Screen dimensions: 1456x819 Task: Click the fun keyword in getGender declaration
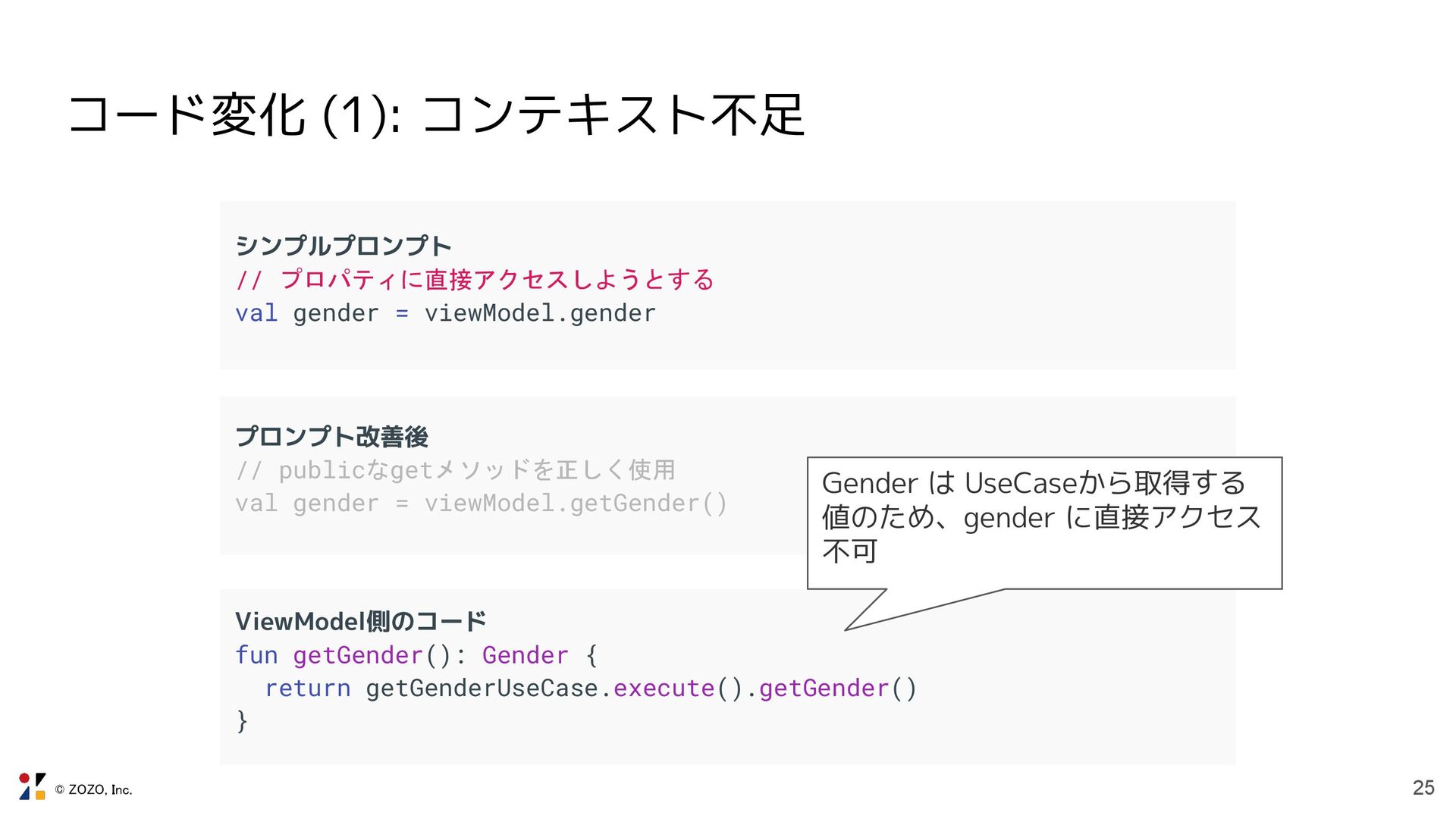pos(256,655)
